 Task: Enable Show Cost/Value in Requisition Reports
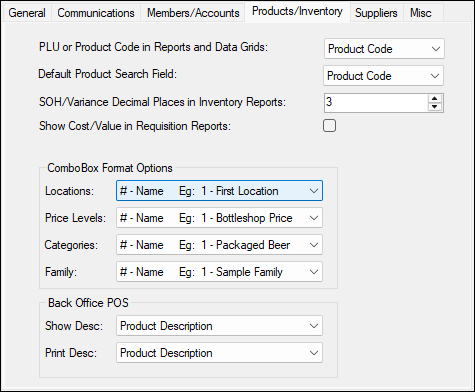coord(329,126)
